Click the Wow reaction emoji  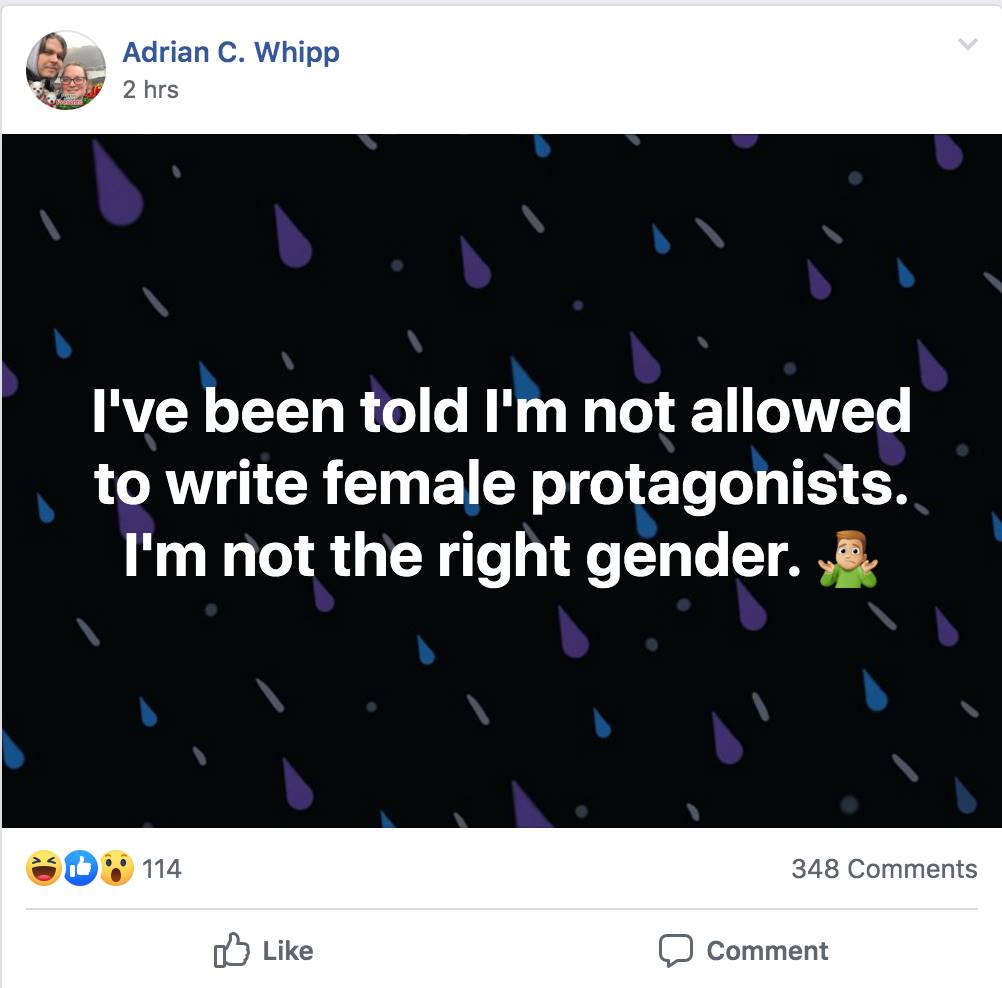pyautogui.click(x=115, y=869)
